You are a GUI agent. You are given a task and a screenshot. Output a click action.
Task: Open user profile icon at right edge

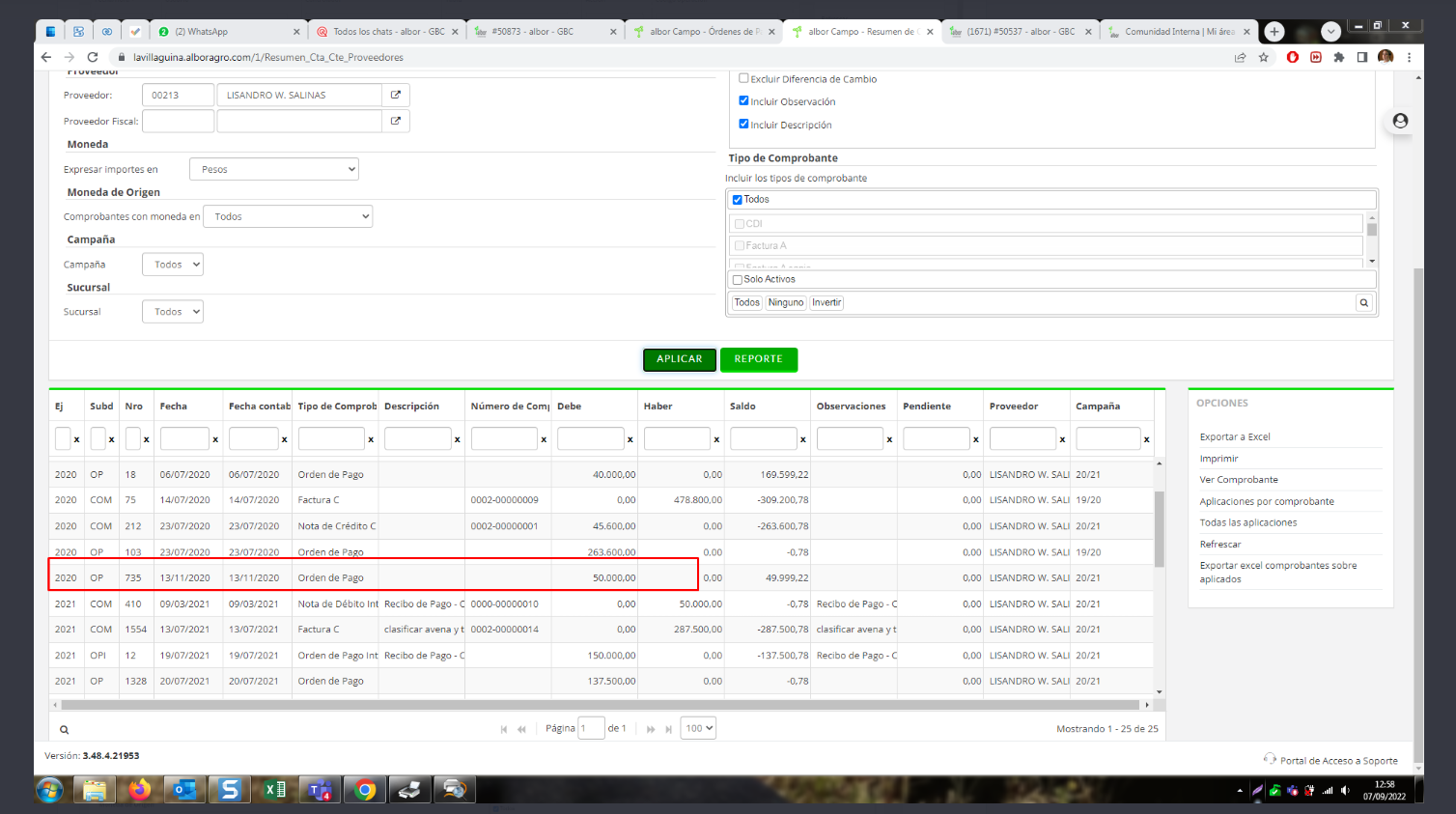1400,121
